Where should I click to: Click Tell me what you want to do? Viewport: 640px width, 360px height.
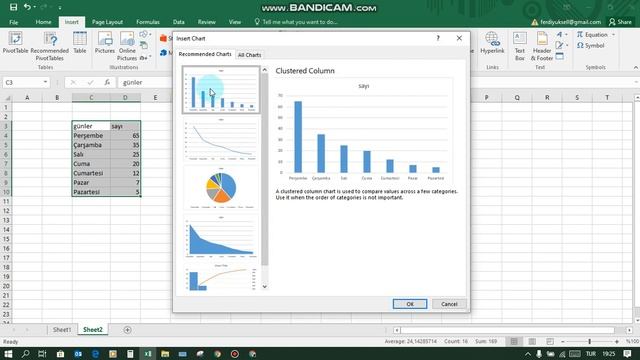(x=296, y=22)
